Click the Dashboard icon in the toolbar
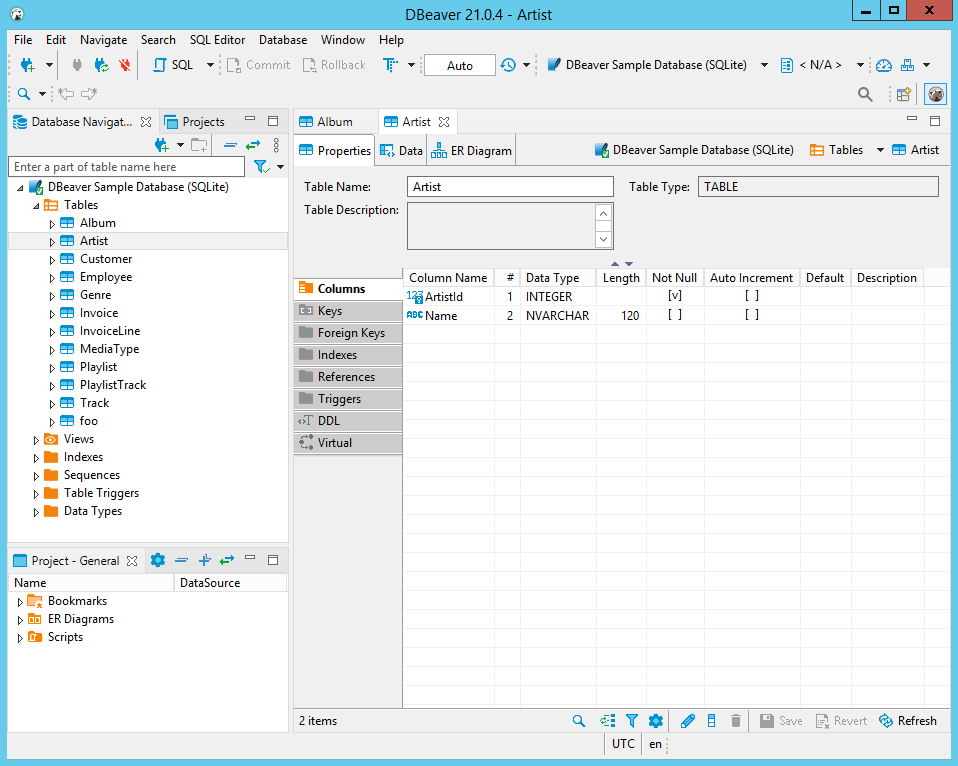Viewport: 958px width, 766px height. click(883, 65)
